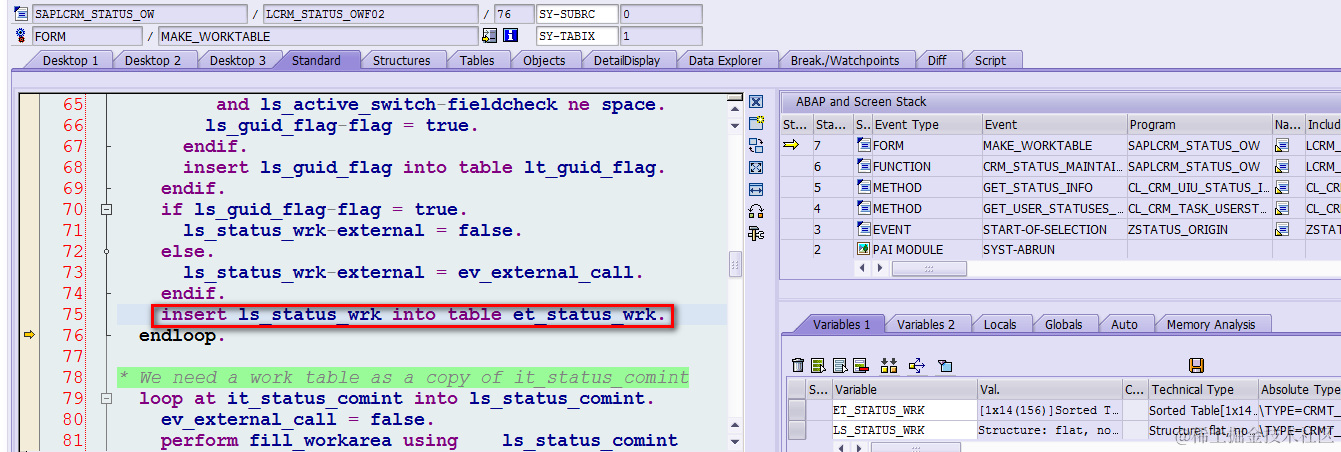Screen dimensions: 1341x452
Task: Click the funnel filter icon in the variables toolbar
Action: click(945, 366)
